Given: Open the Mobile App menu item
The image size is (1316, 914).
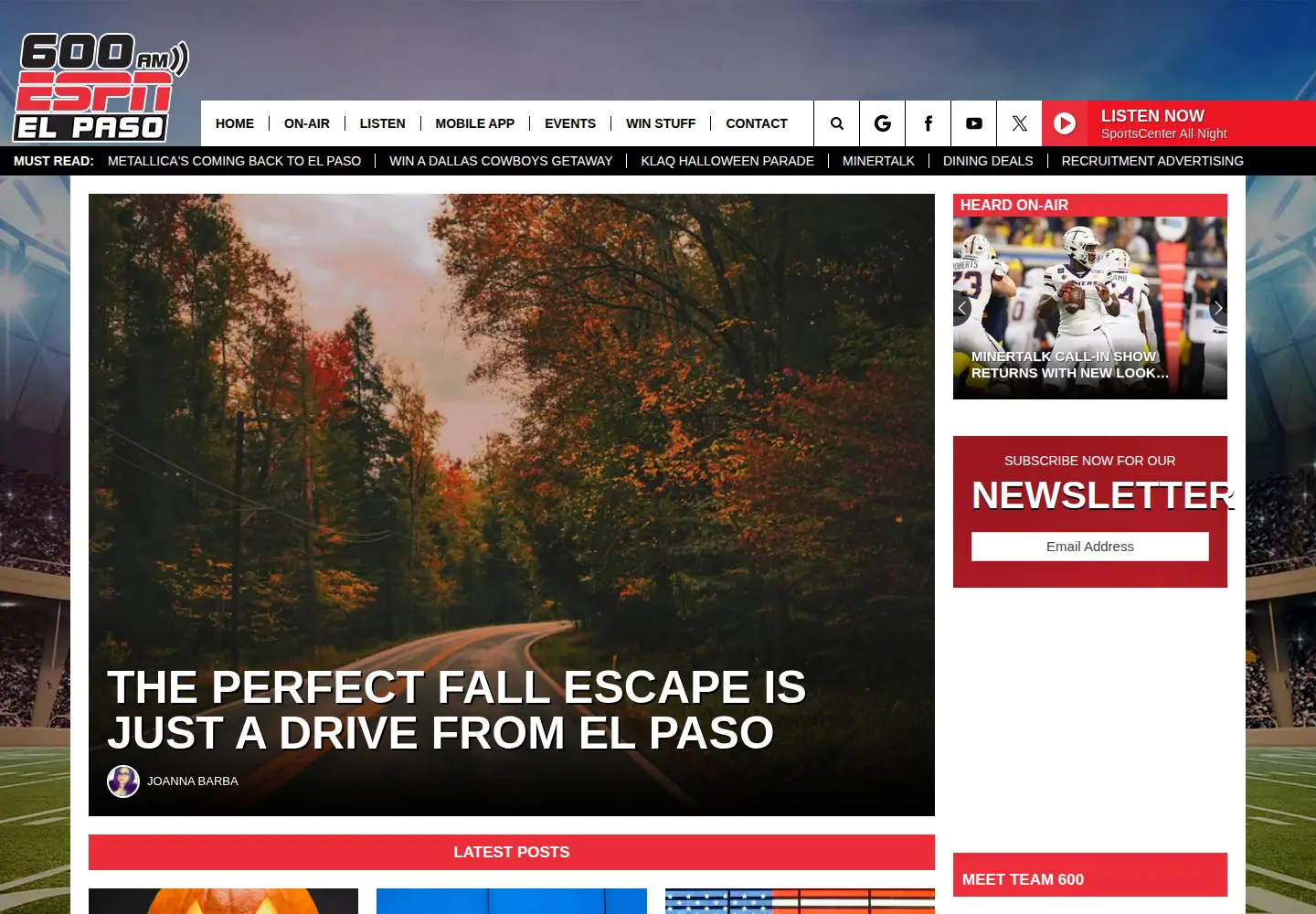Looking at the screenshot, I should tap(475, 123).
